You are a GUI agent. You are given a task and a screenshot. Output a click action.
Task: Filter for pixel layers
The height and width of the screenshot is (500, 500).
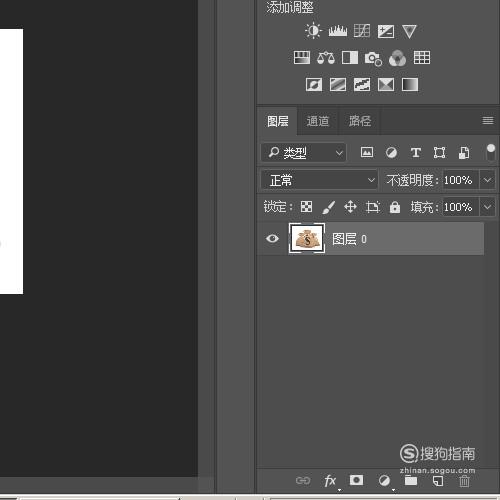click(x=367, y=152)
